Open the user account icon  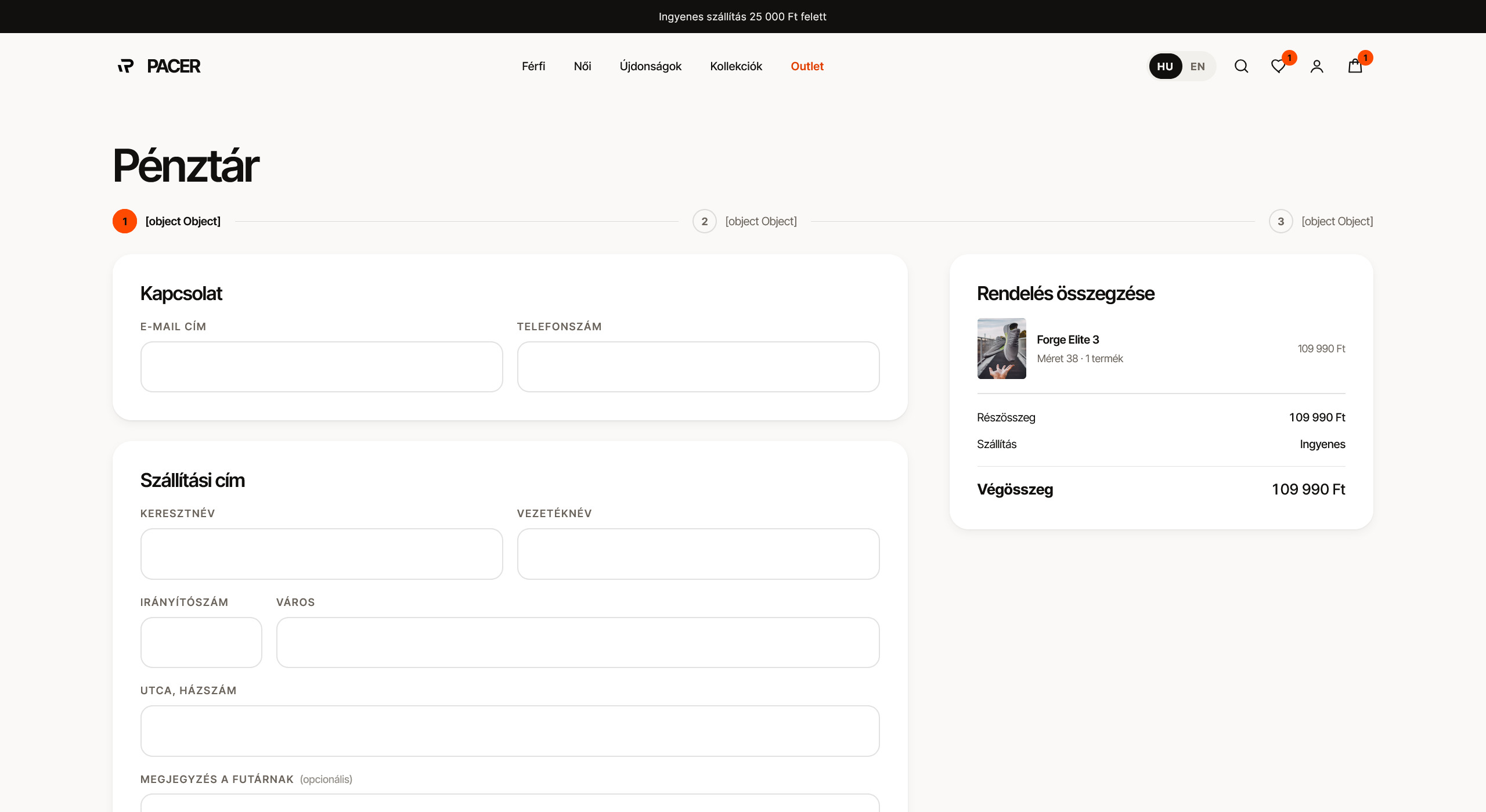[1317, 66]
